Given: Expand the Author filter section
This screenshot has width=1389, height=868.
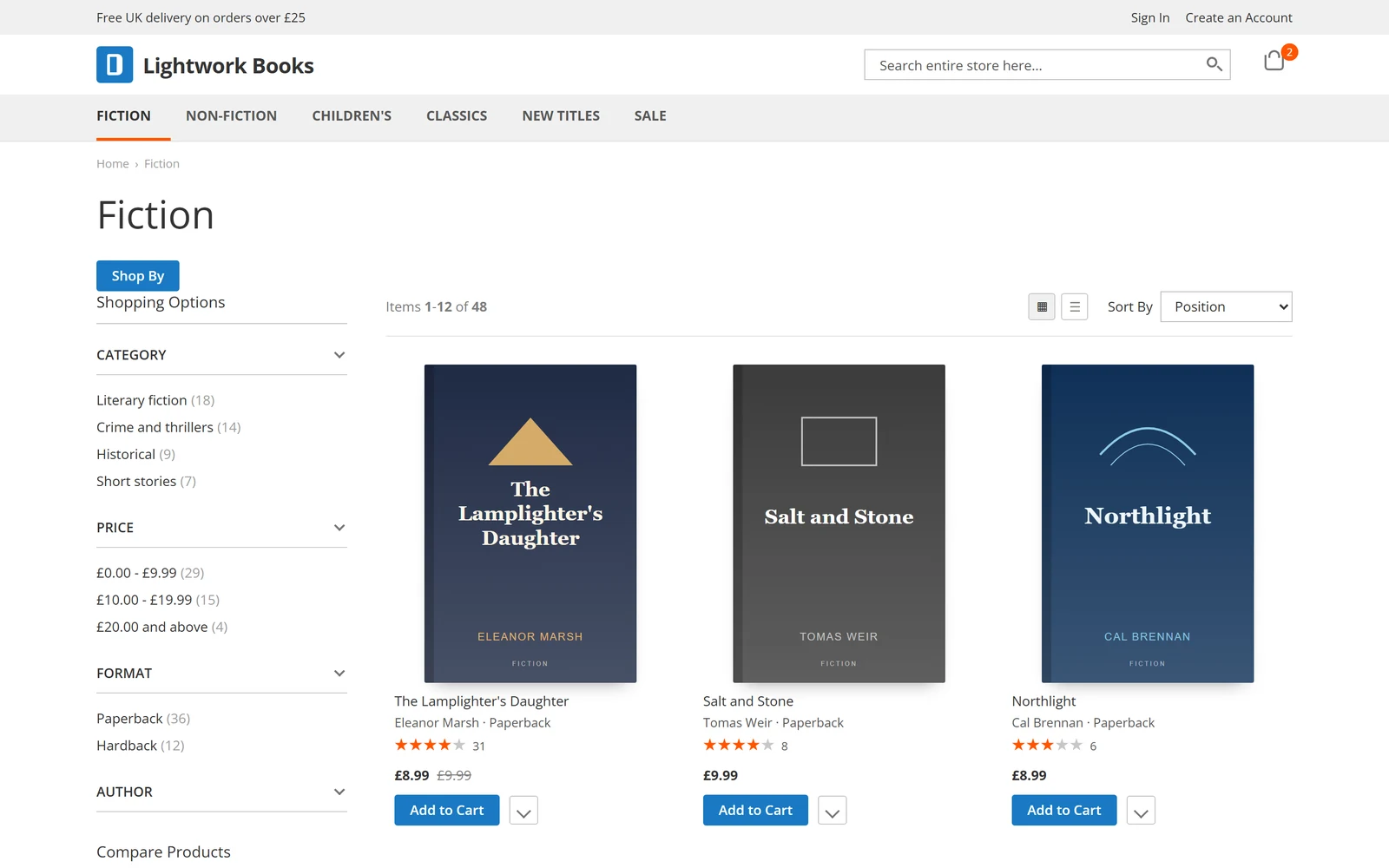Looking at the screenshot, I should click(221, 792).
